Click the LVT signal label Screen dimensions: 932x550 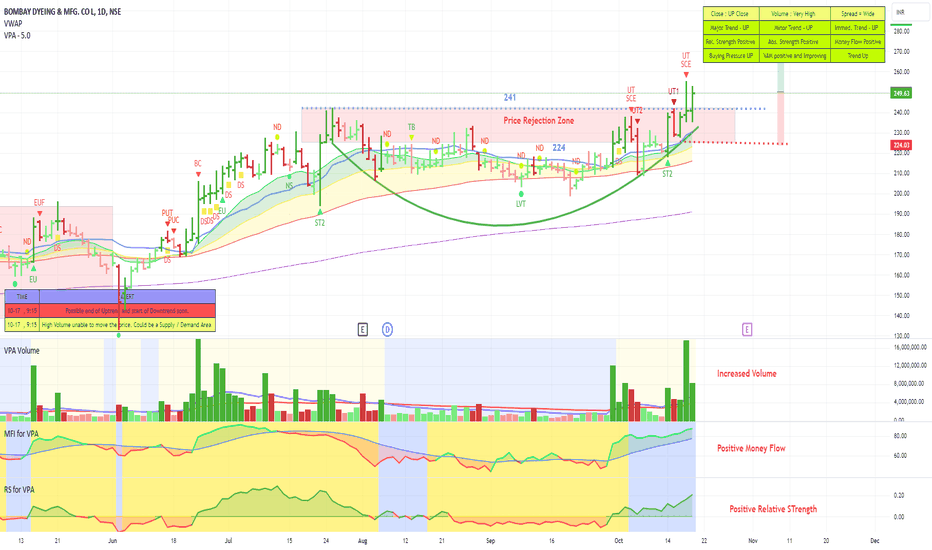pos(521,204)
